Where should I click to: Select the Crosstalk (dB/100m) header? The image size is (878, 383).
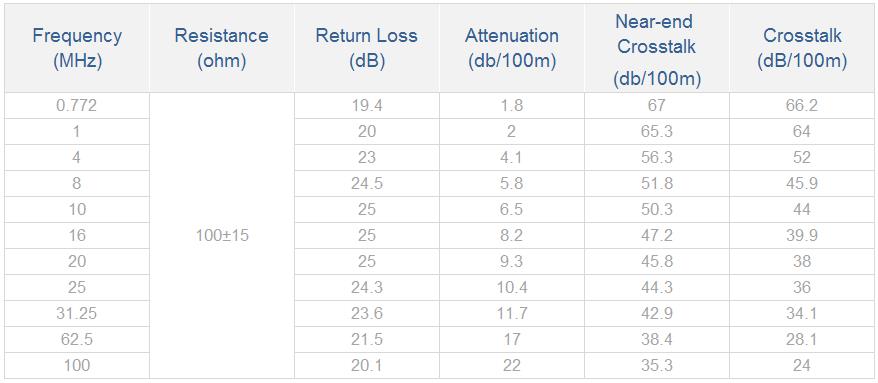coord(802,48)
